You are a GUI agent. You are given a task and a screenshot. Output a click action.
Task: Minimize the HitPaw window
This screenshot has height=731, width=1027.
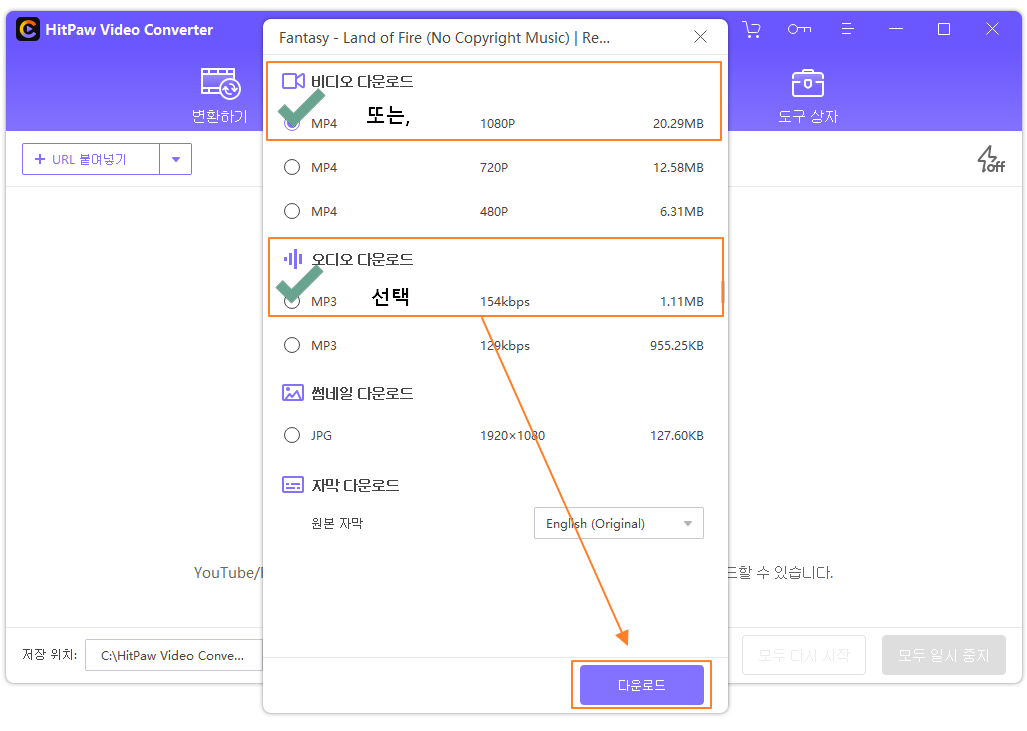coord(896,29)
